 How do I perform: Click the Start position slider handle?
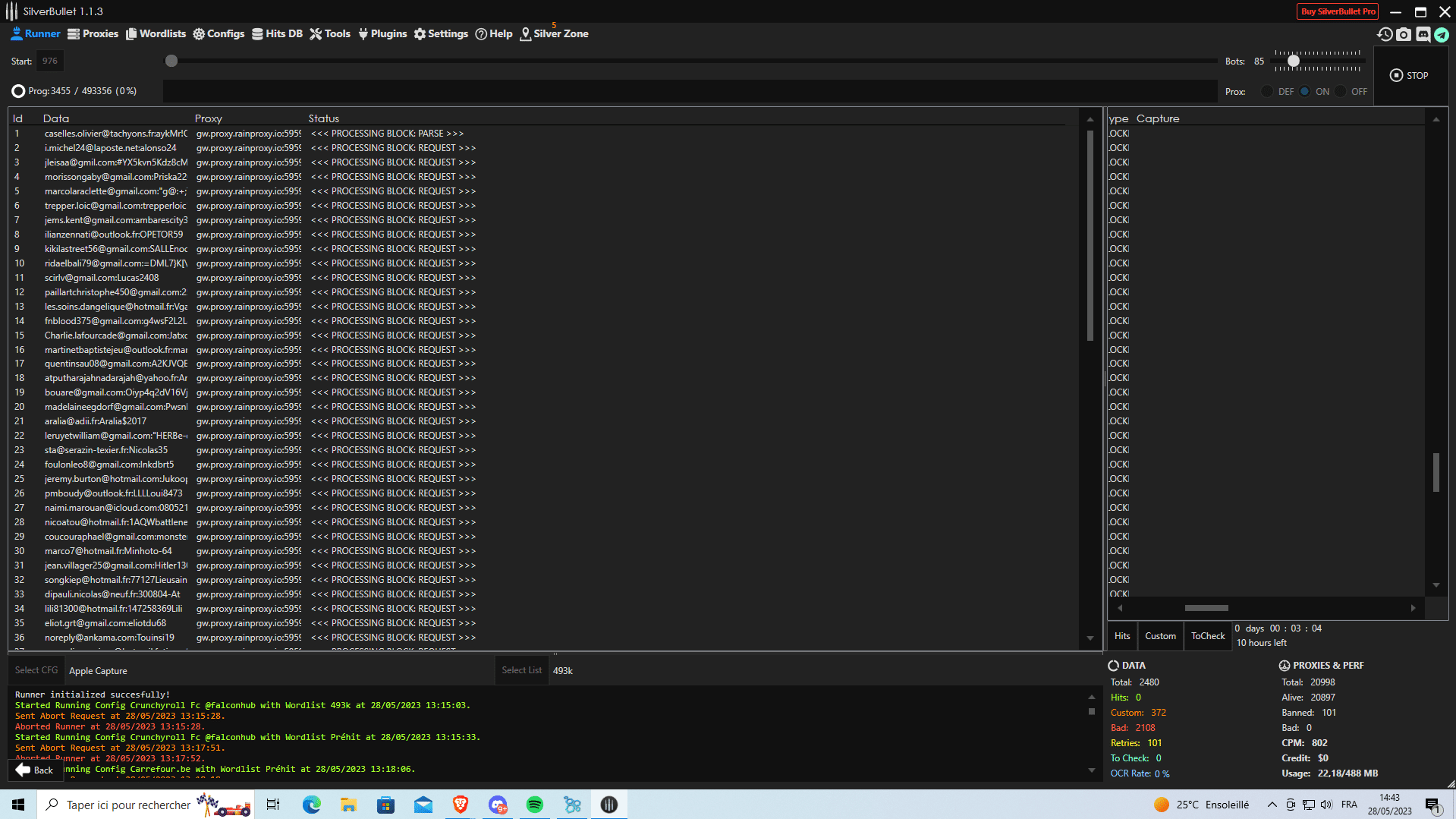point(171,61)
